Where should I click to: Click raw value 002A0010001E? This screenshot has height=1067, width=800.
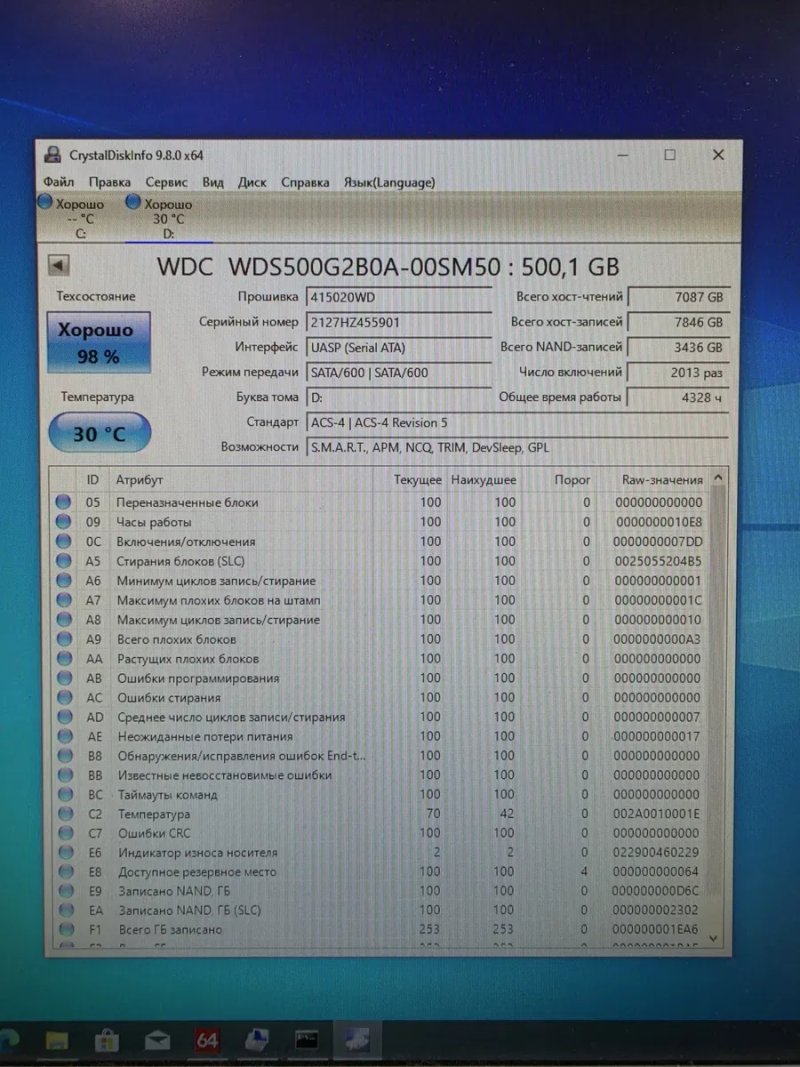tap(656, 814)
